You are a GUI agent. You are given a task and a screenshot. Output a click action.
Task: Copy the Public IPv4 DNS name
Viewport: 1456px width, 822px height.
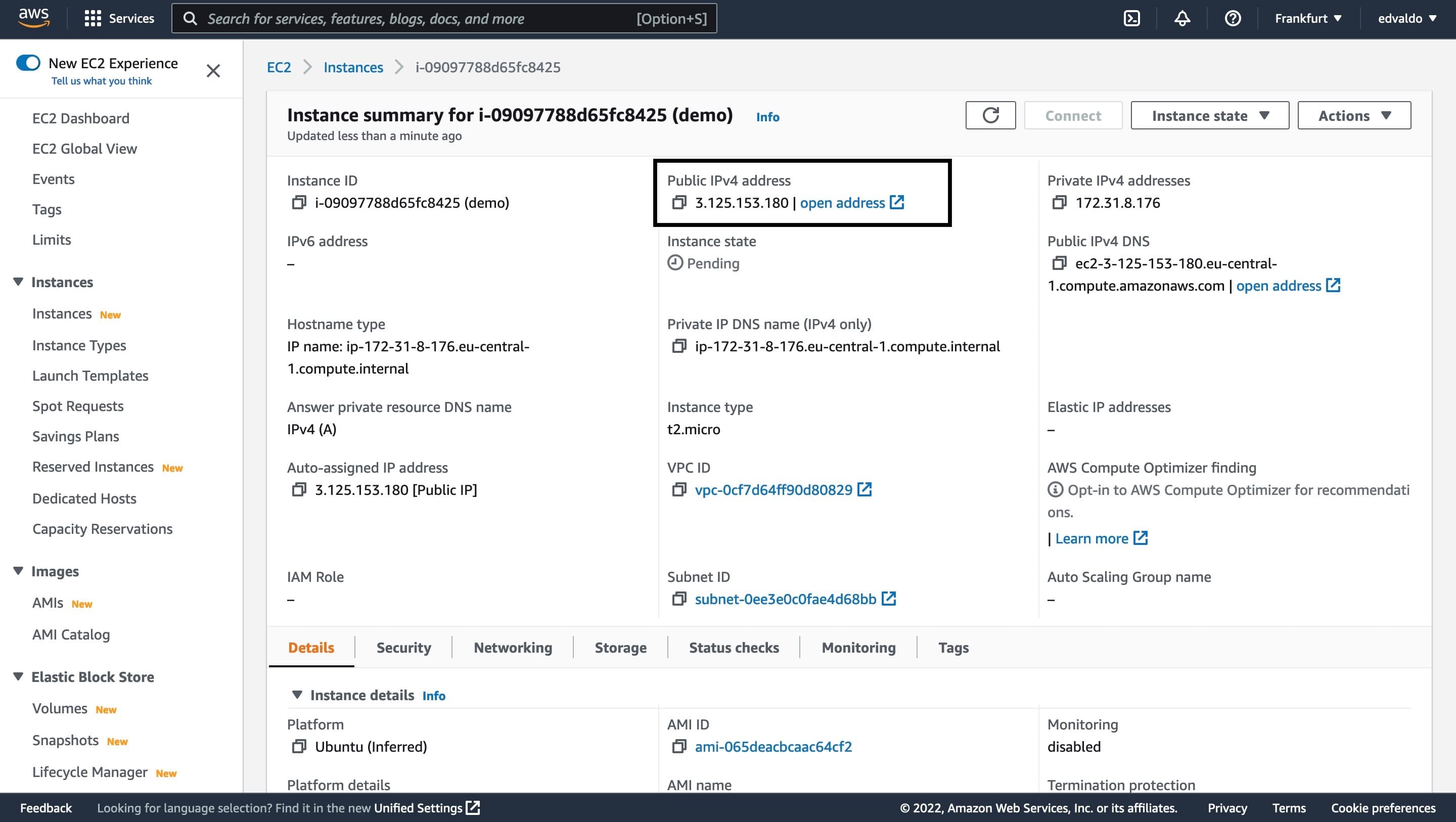(x=1059, y=263)
